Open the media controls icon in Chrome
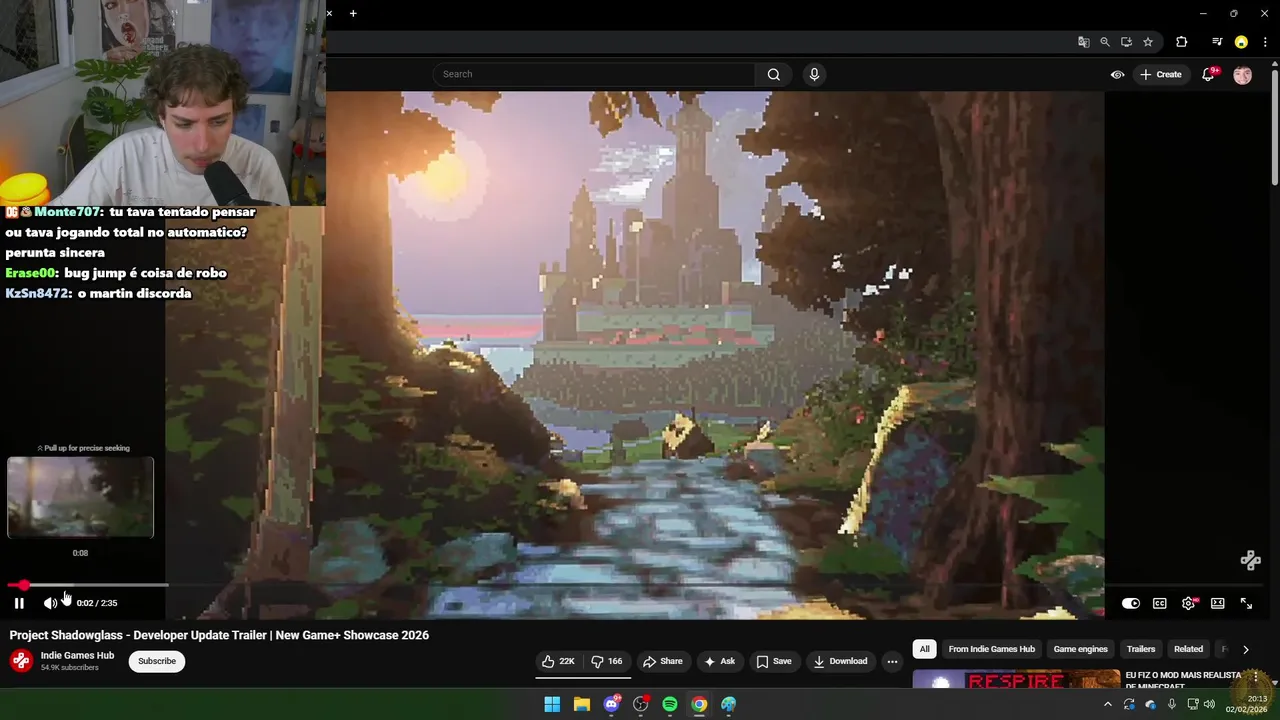Image resolution: width=1280 pixels, height=720 pixels. pyautogui.click(x=1217, y=42)
